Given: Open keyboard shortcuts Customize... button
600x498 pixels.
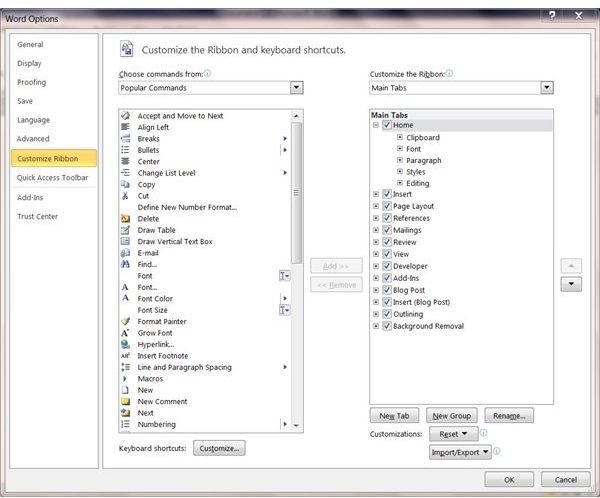Looking at the screenshot, I should click(219, 448).
